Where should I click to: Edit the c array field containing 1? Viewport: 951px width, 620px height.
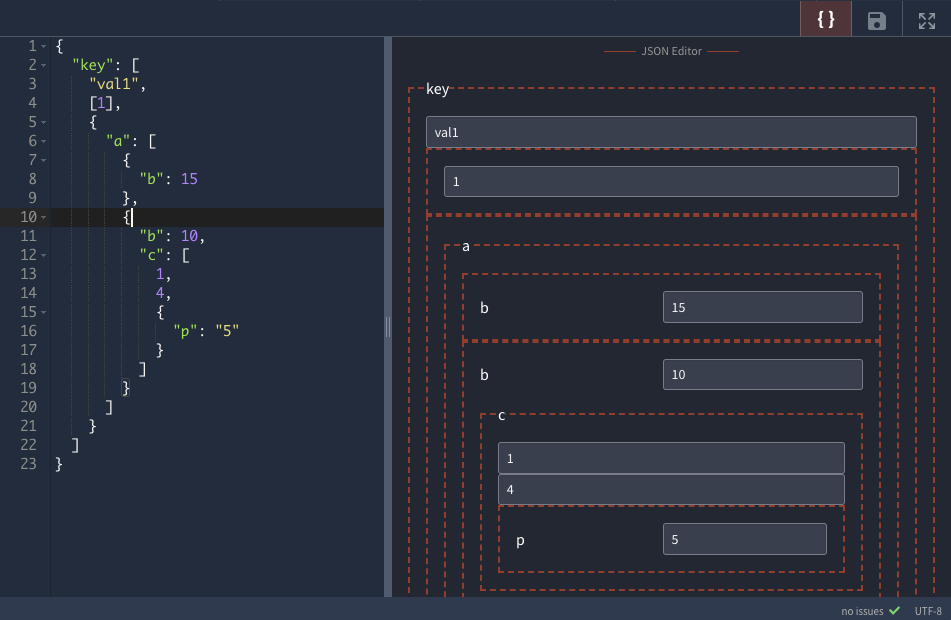click(x=671, y=458)
